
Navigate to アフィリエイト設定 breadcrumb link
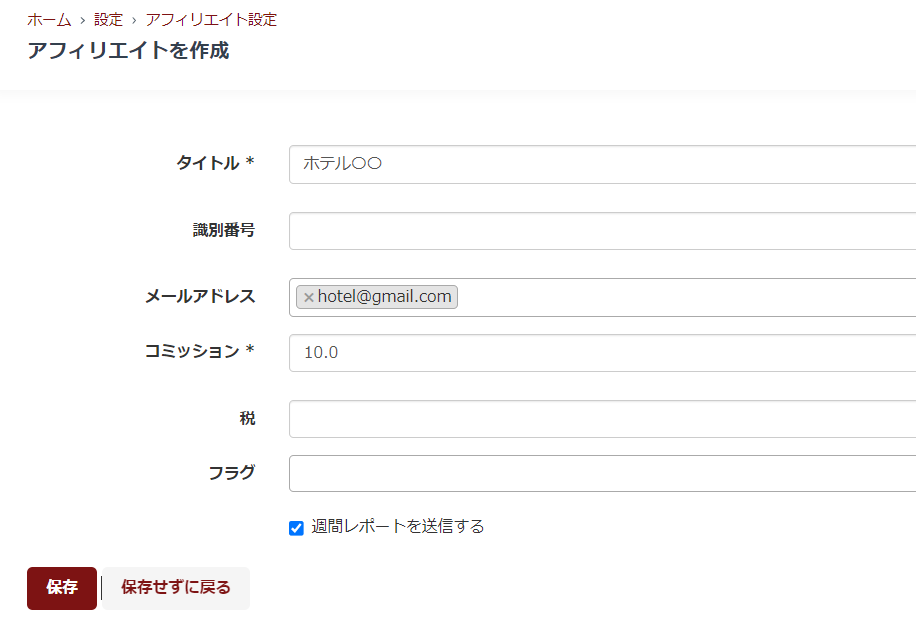(x=211, y=20)
